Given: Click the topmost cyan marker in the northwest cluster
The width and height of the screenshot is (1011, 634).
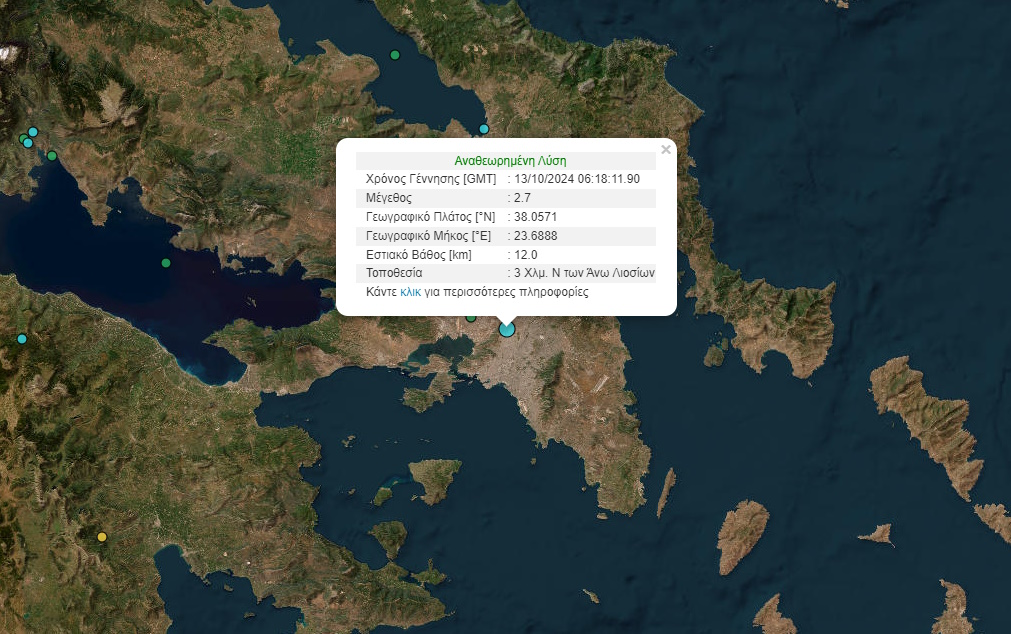Looking at the screenshot, I should point(33,131).
